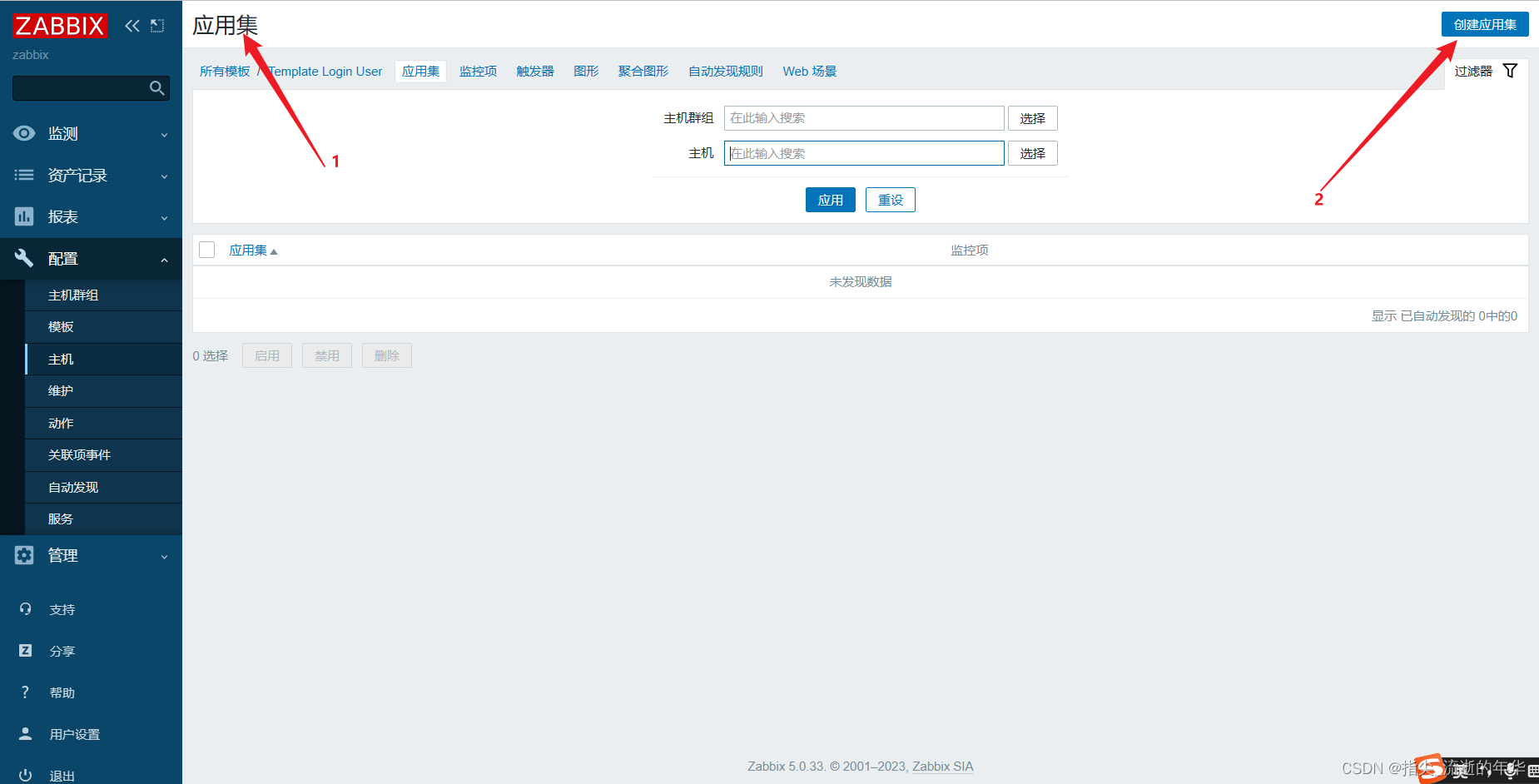Screen dimensions: 1539x784
Task: Click the gear icon beside 管理
Action: 24,555
